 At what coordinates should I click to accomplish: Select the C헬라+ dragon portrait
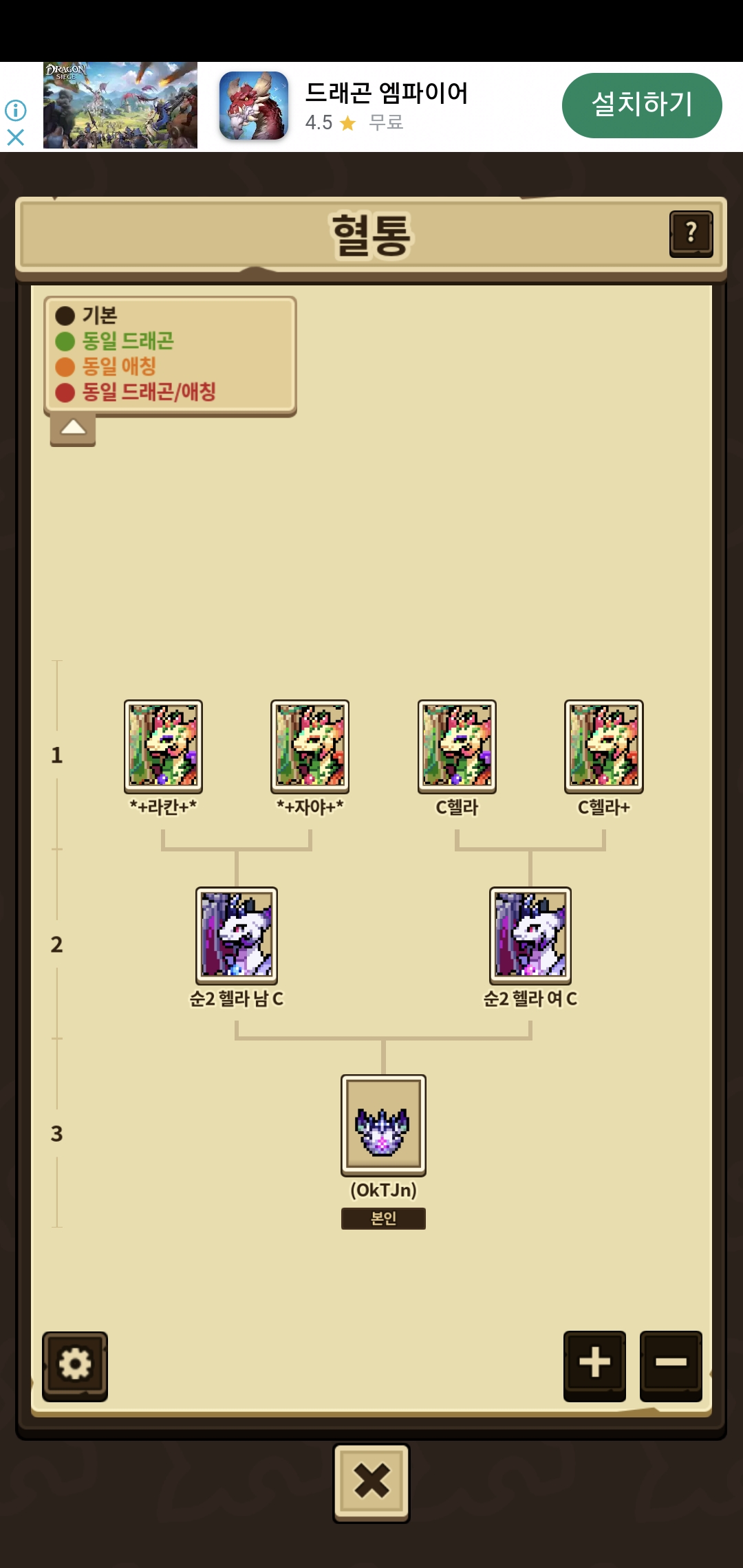[x=604, y=746]
